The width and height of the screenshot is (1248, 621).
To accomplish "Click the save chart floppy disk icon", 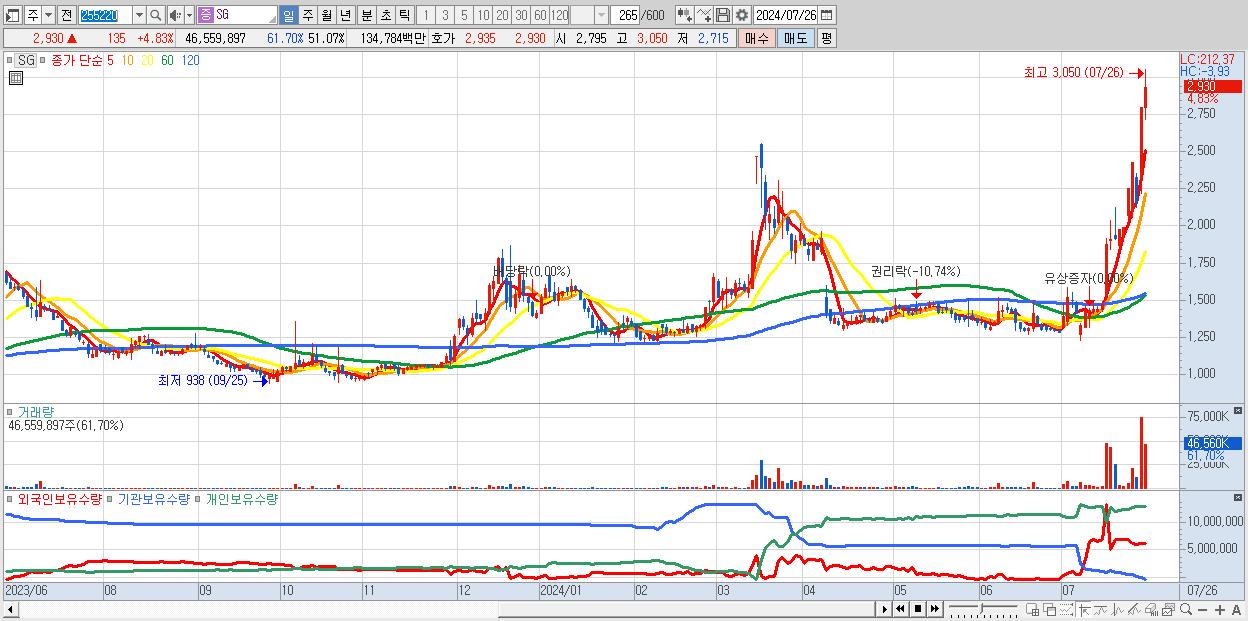I will tap(722, 15).
